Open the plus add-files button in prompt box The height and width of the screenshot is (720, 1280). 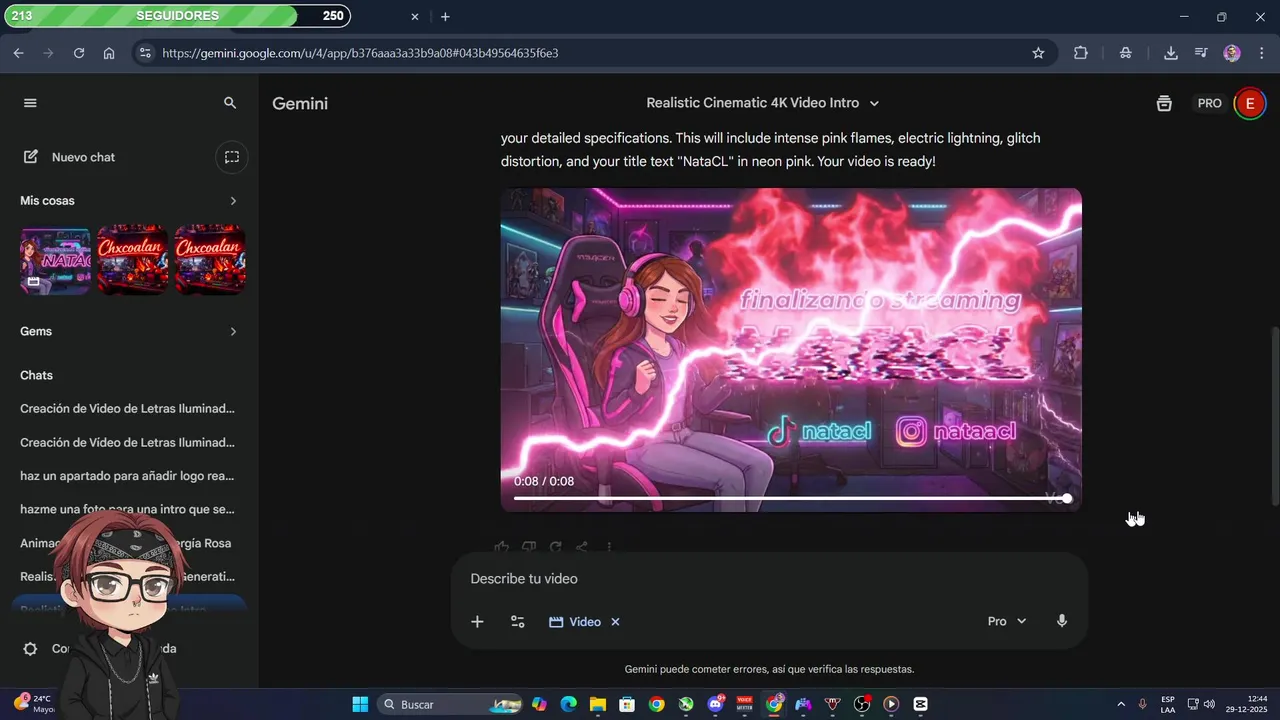477,622
